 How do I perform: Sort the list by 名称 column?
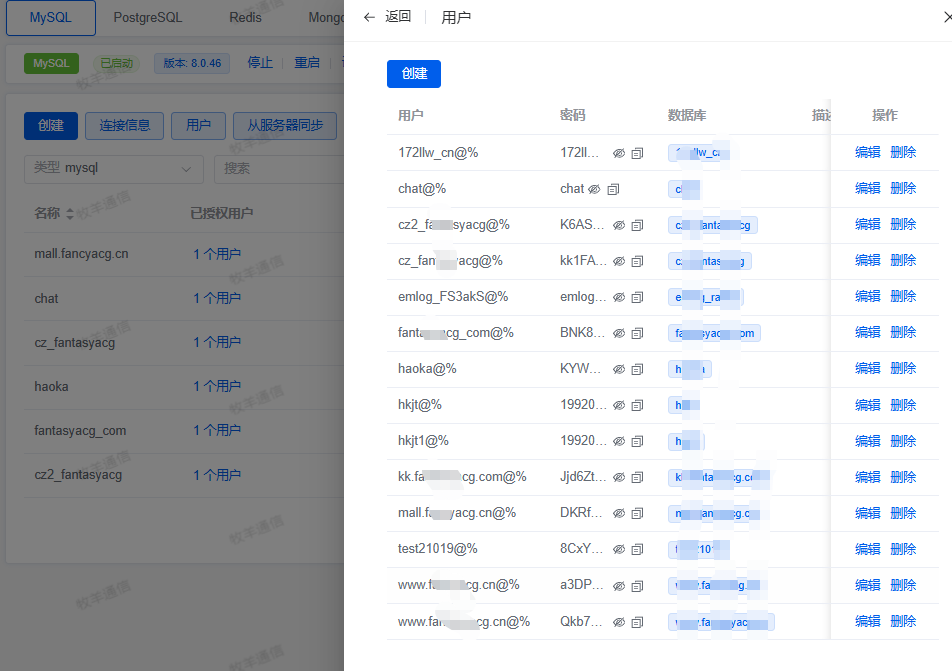[70, 214]
